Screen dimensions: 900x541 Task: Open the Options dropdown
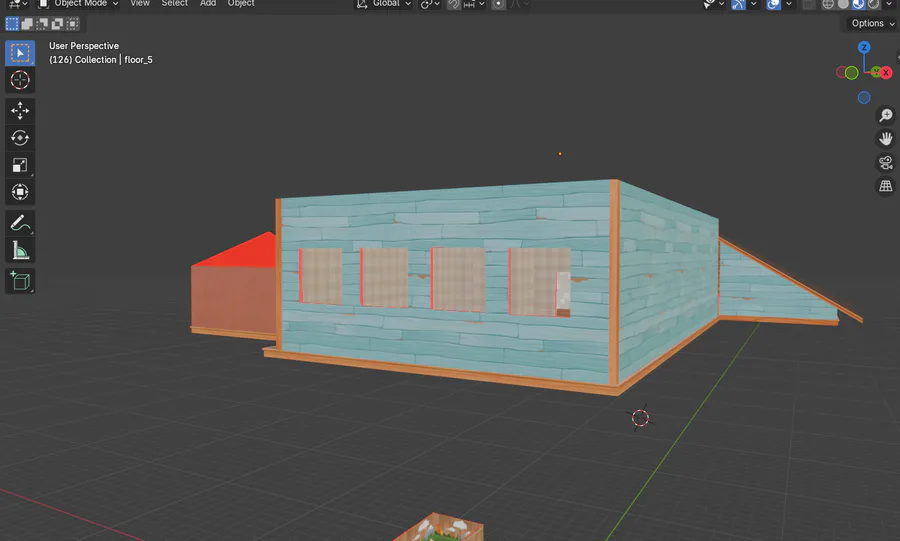click(873, 24)
